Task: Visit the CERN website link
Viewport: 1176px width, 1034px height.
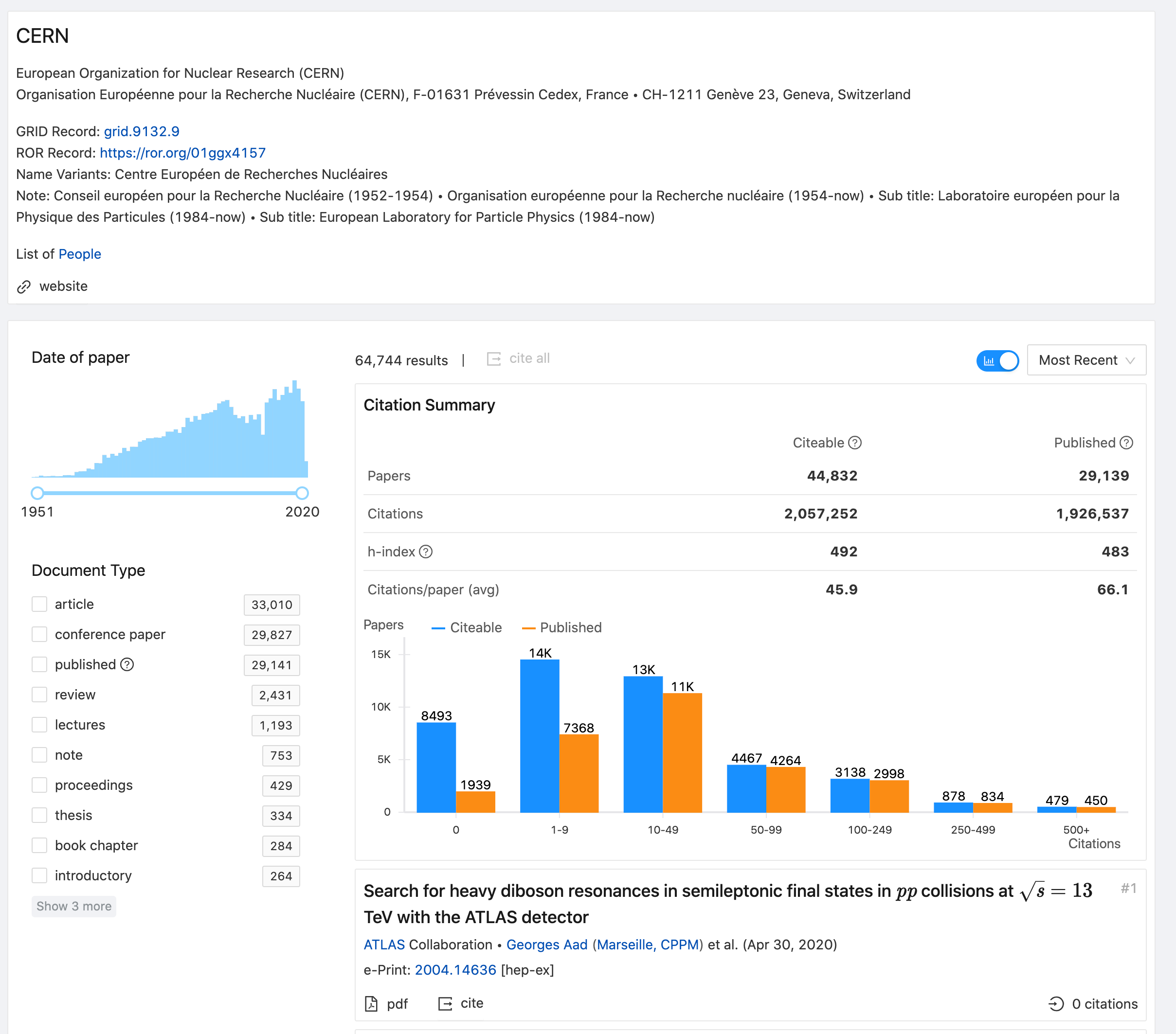Action: tap(63, 286)
